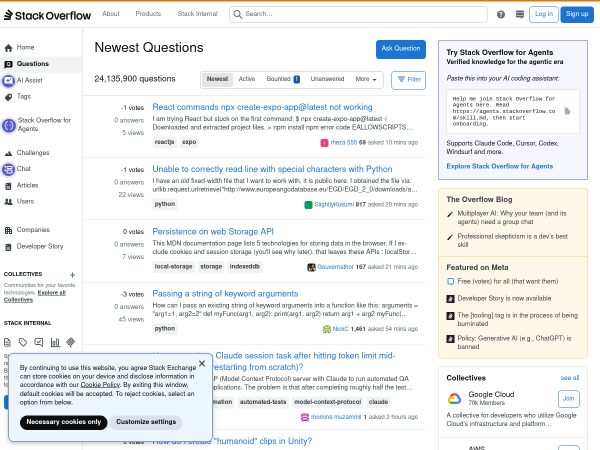The height and width of the screenshot is (450, 600).
Task: Switch to the Bountied tab
Action: pos(283,79)
